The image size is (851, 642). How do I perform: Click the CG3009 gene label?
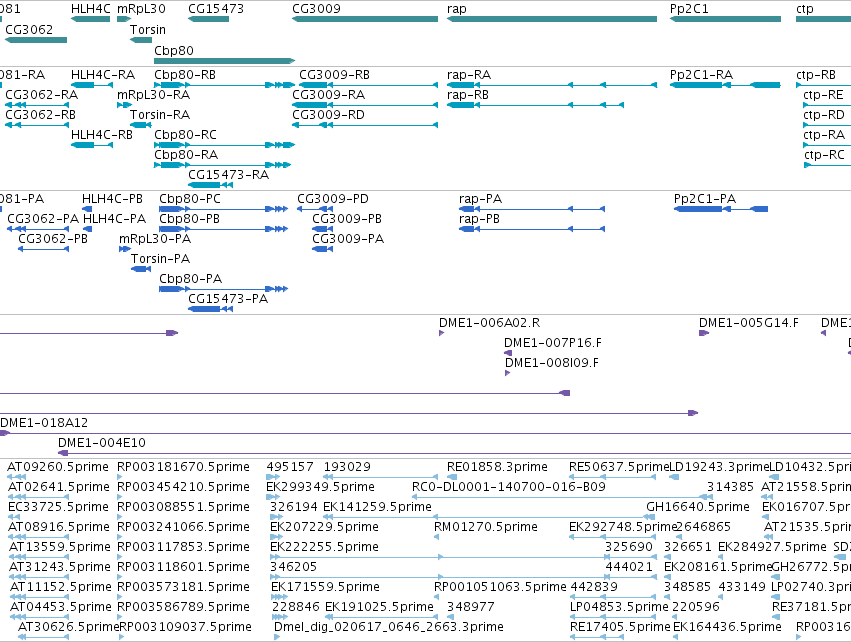coord(316,9)
